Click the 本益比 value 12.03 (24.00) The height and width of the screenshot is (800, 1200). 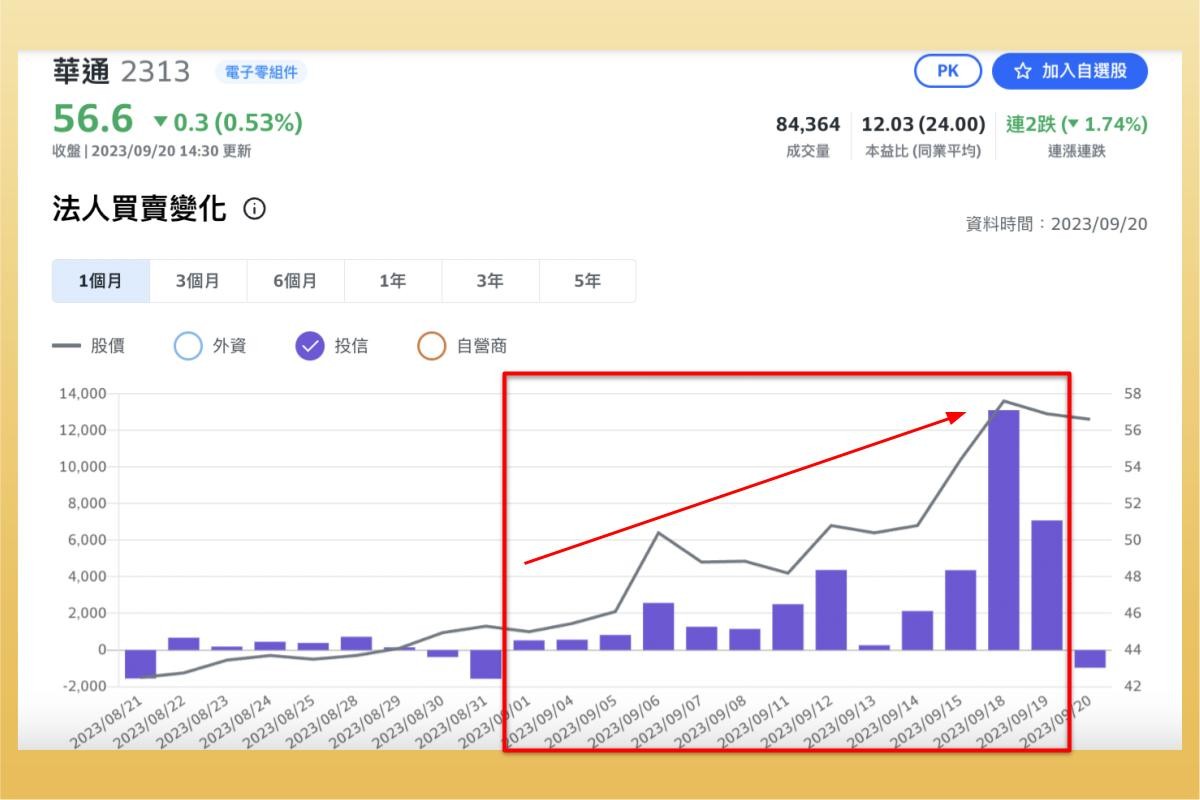(923, 124)
